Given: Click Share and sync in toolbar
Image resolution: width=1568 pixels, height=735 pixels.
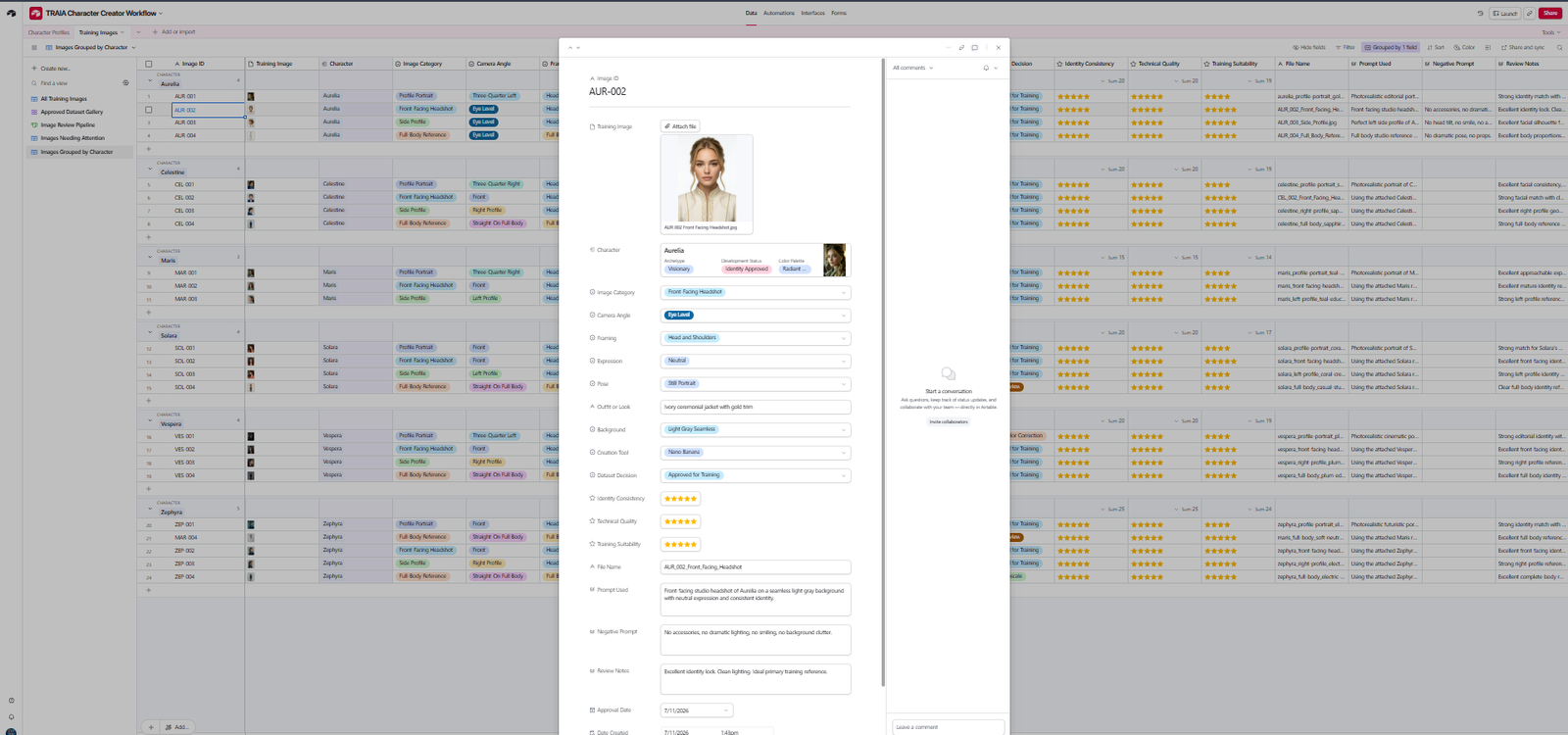Looking at the screenshot, I should coord(1523,47).
